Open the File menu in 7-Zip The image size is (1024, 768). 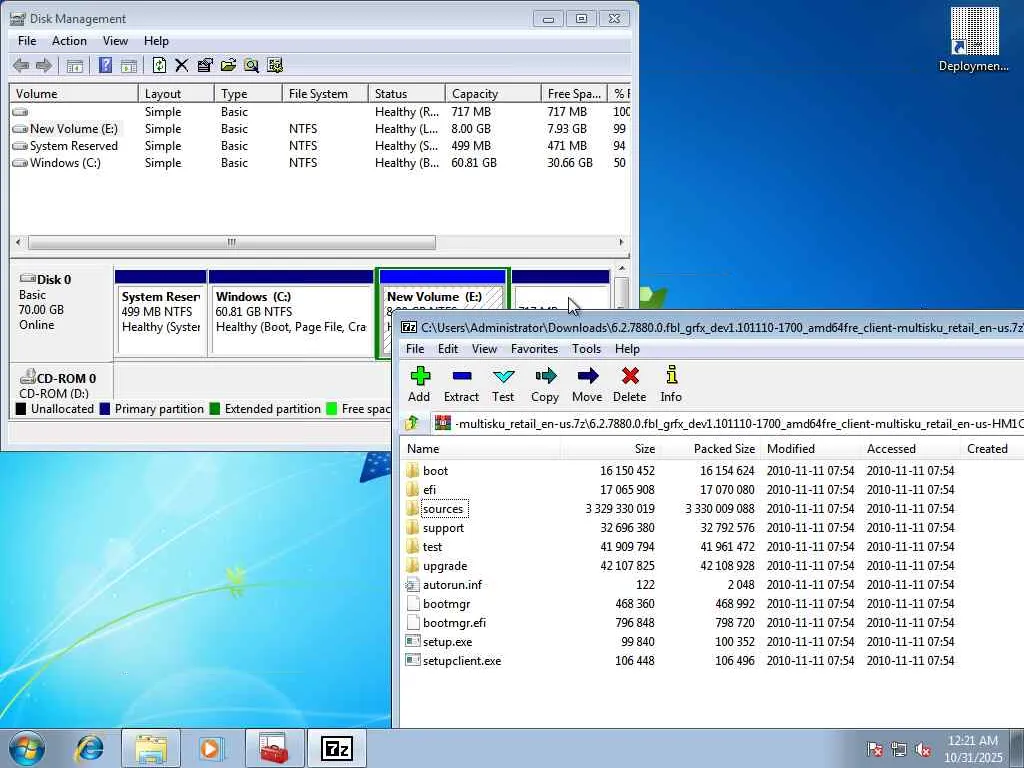[x=415, y=349]
